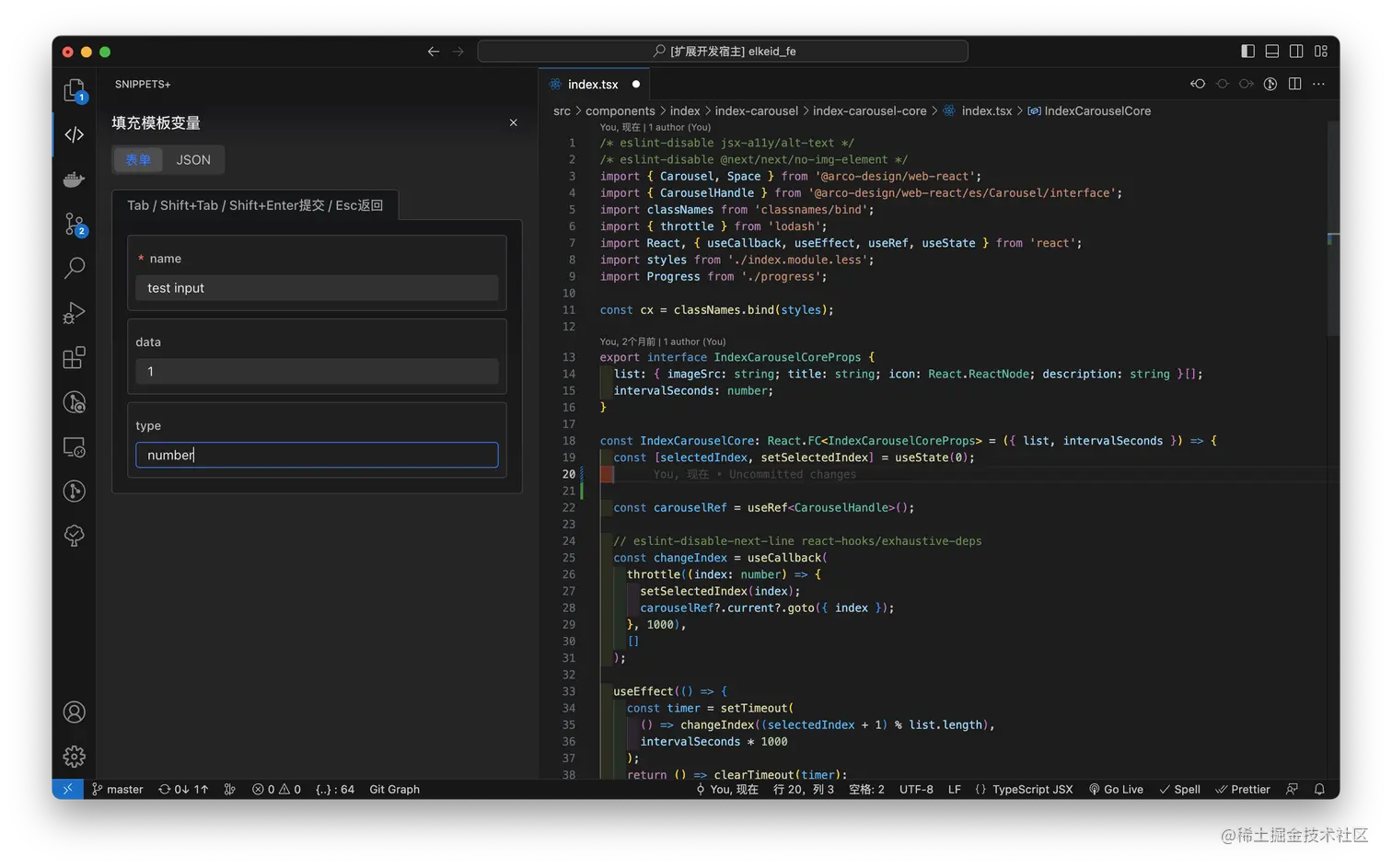Open the Remote Explorer view
This screenshot has width=1392, height=868.
click(x=75, y=447)
